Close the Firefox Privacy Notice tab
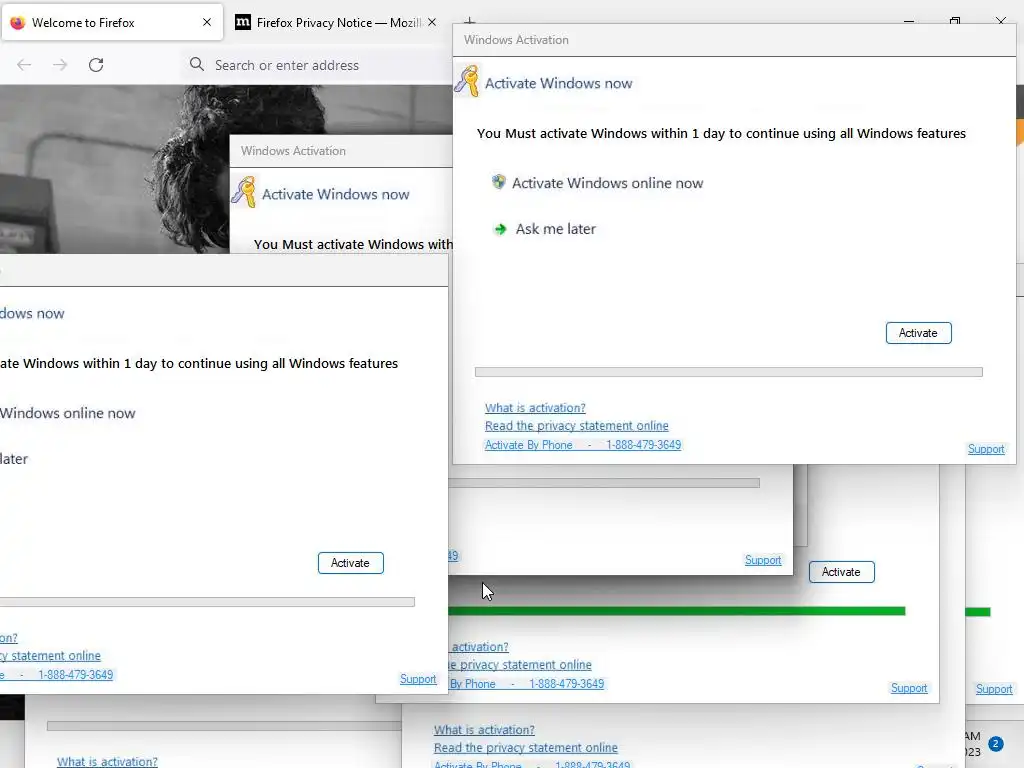This screenshot has height=768, width=1024. coord(432,22)
